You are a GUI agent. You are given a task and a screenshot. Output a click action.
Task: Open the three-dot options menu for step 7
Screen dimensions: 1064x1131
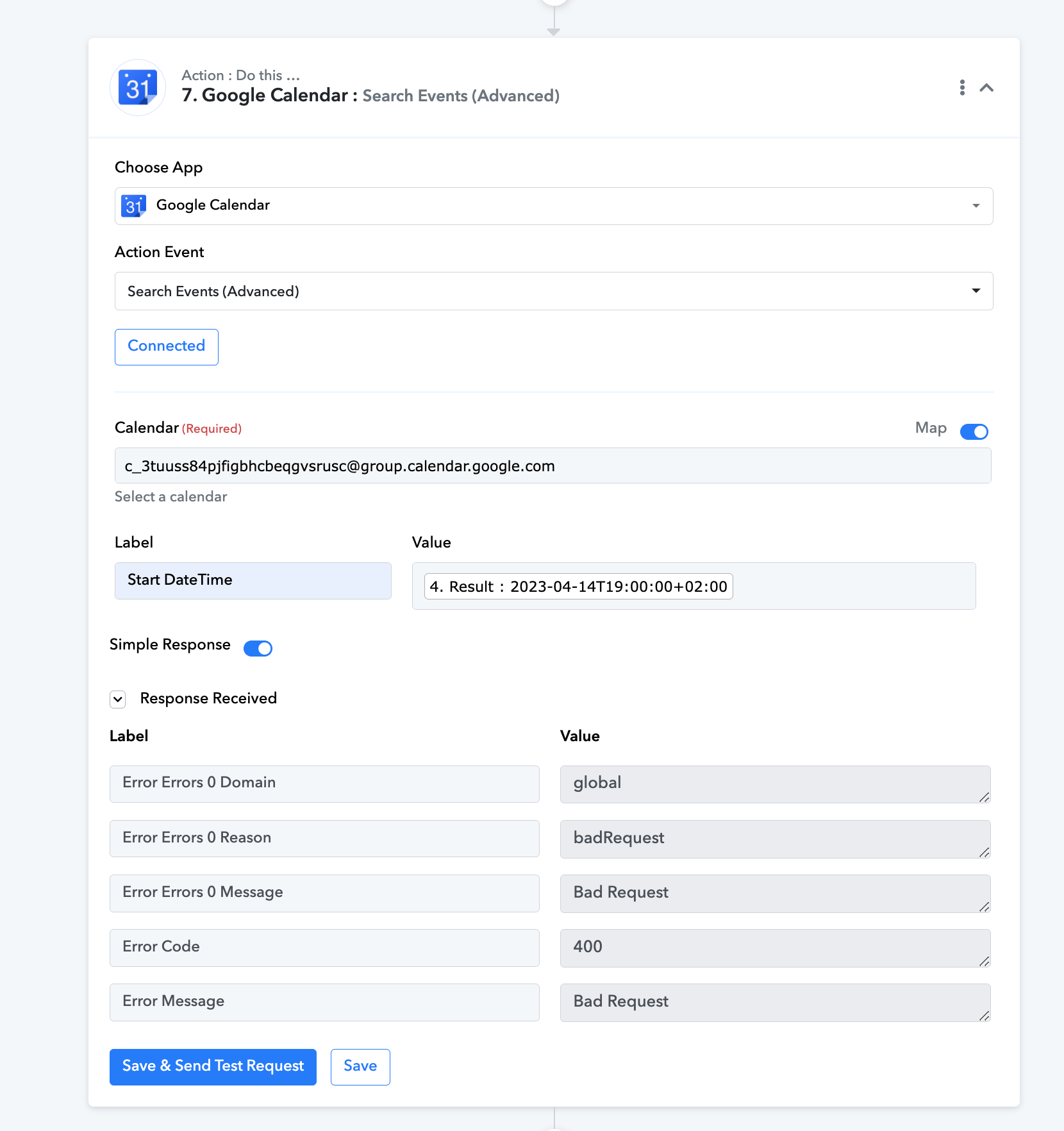[962, 88]
